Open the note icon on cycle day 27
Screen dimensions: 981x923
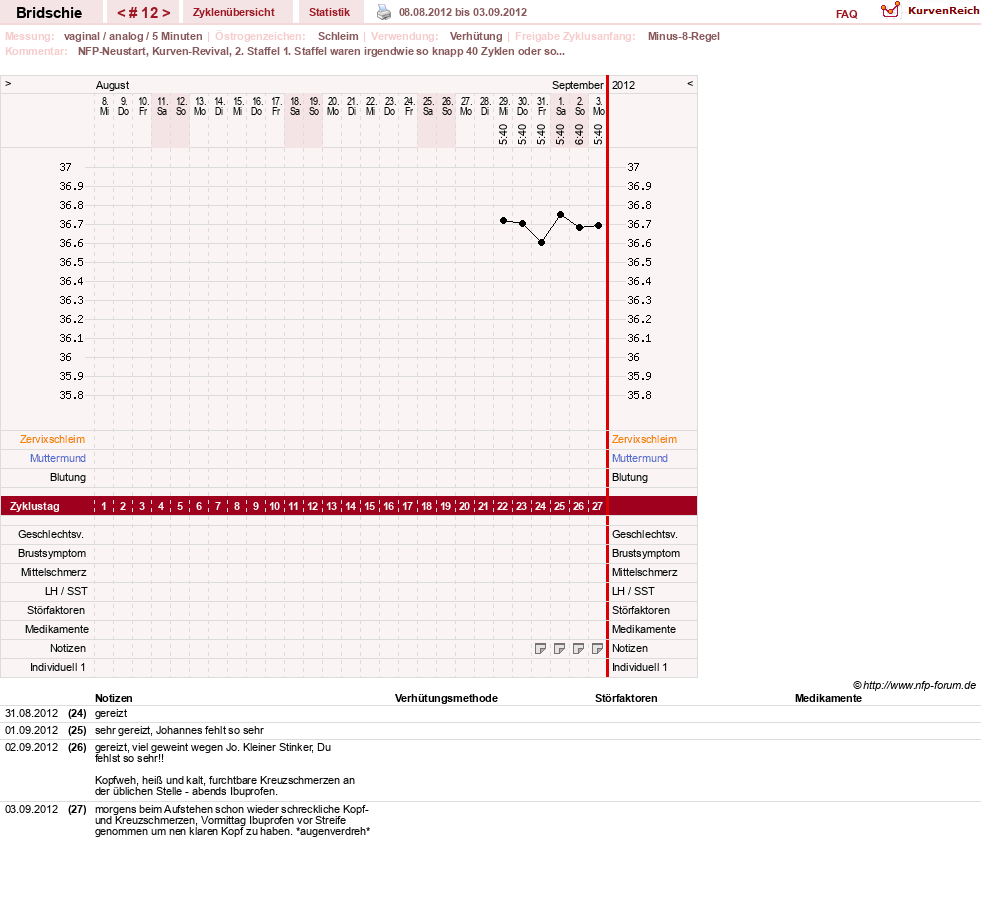597,649
